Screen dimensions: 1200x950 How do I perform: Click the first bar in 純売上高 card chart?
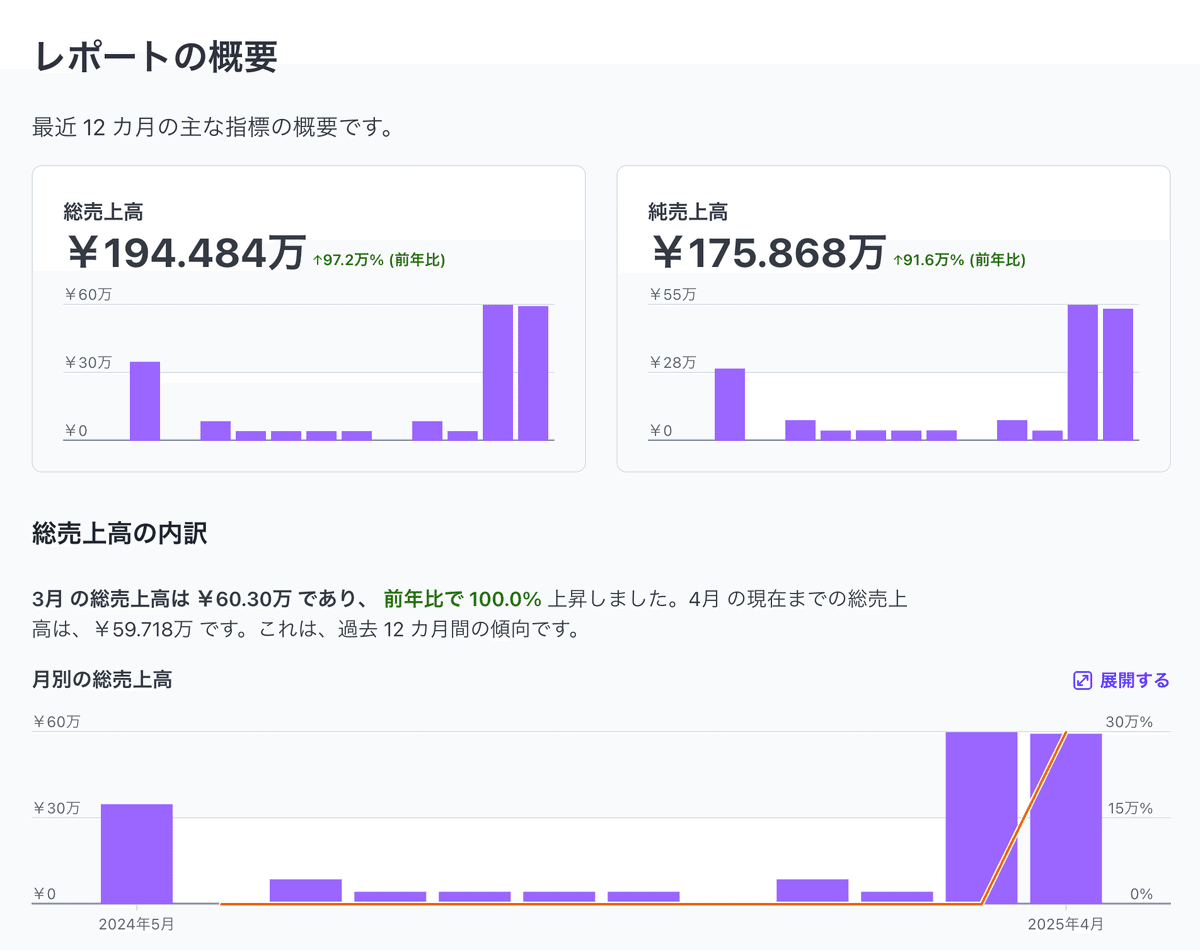tap(730, 404)
